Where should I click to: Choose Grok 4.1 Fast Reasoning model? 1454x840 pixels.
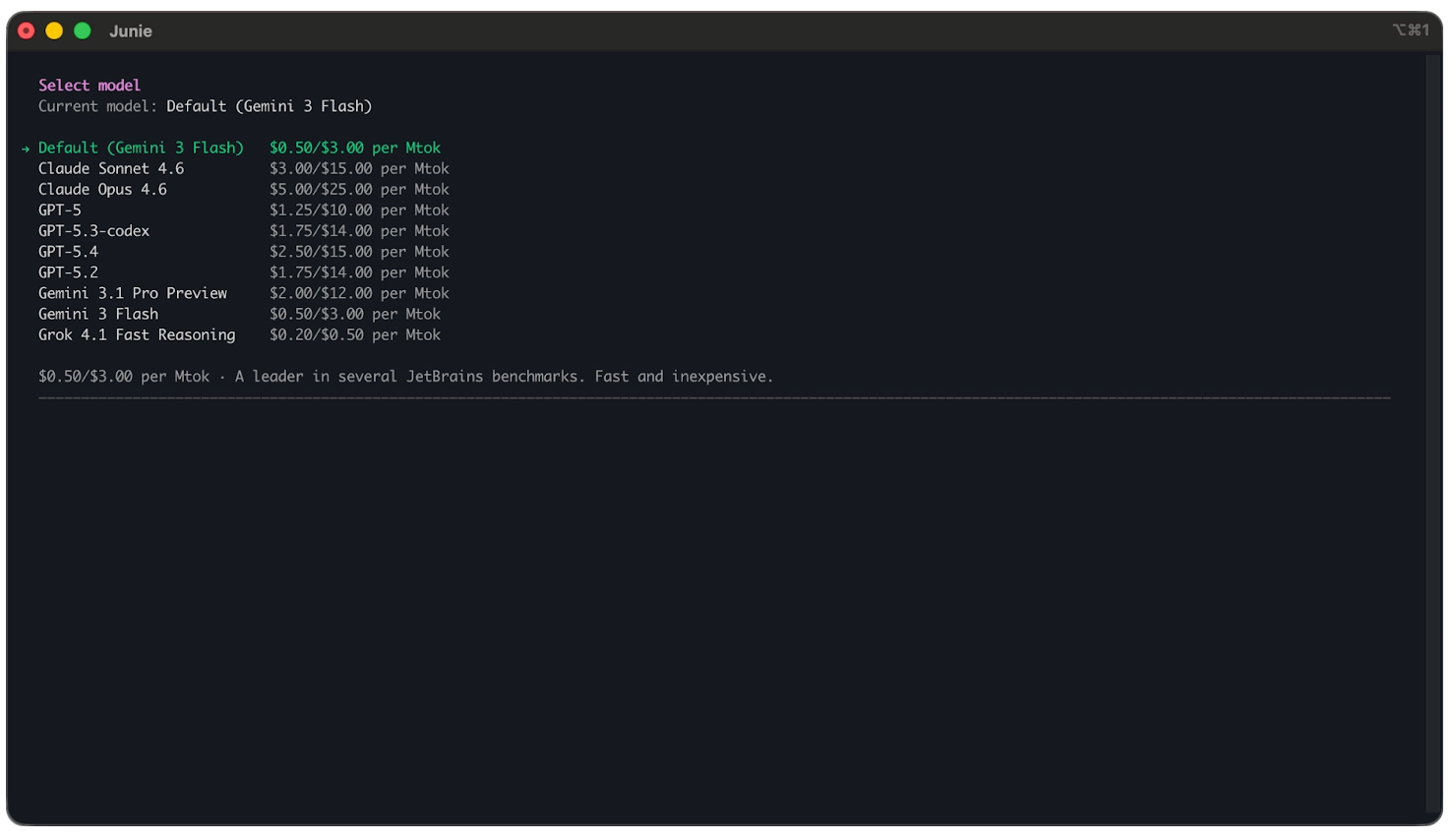137,334
